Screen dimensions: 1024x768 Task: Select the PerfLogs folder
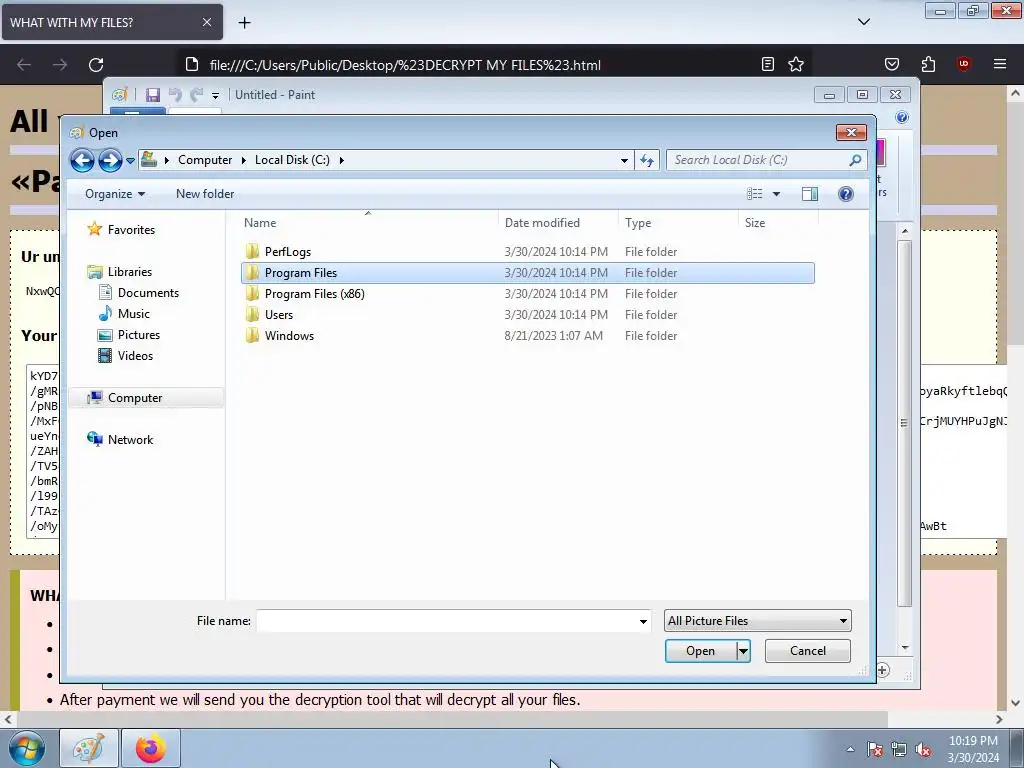click(528, 251)
